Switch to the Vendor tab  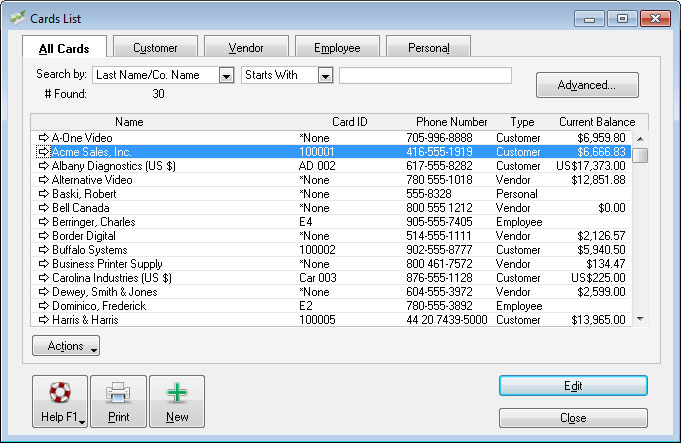246,47
